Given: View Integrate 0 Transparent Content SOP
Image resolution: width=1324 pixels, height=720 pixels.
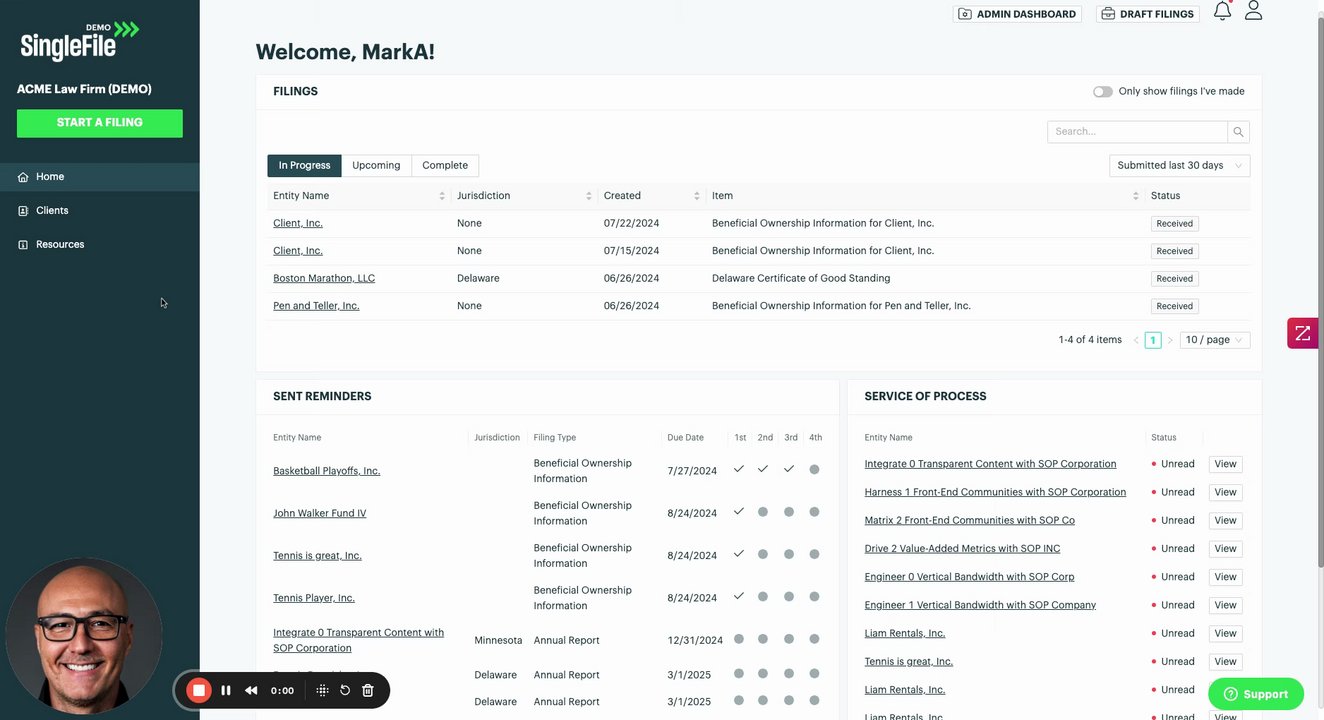Looking at the screenshot, I should click(1226, 464).
